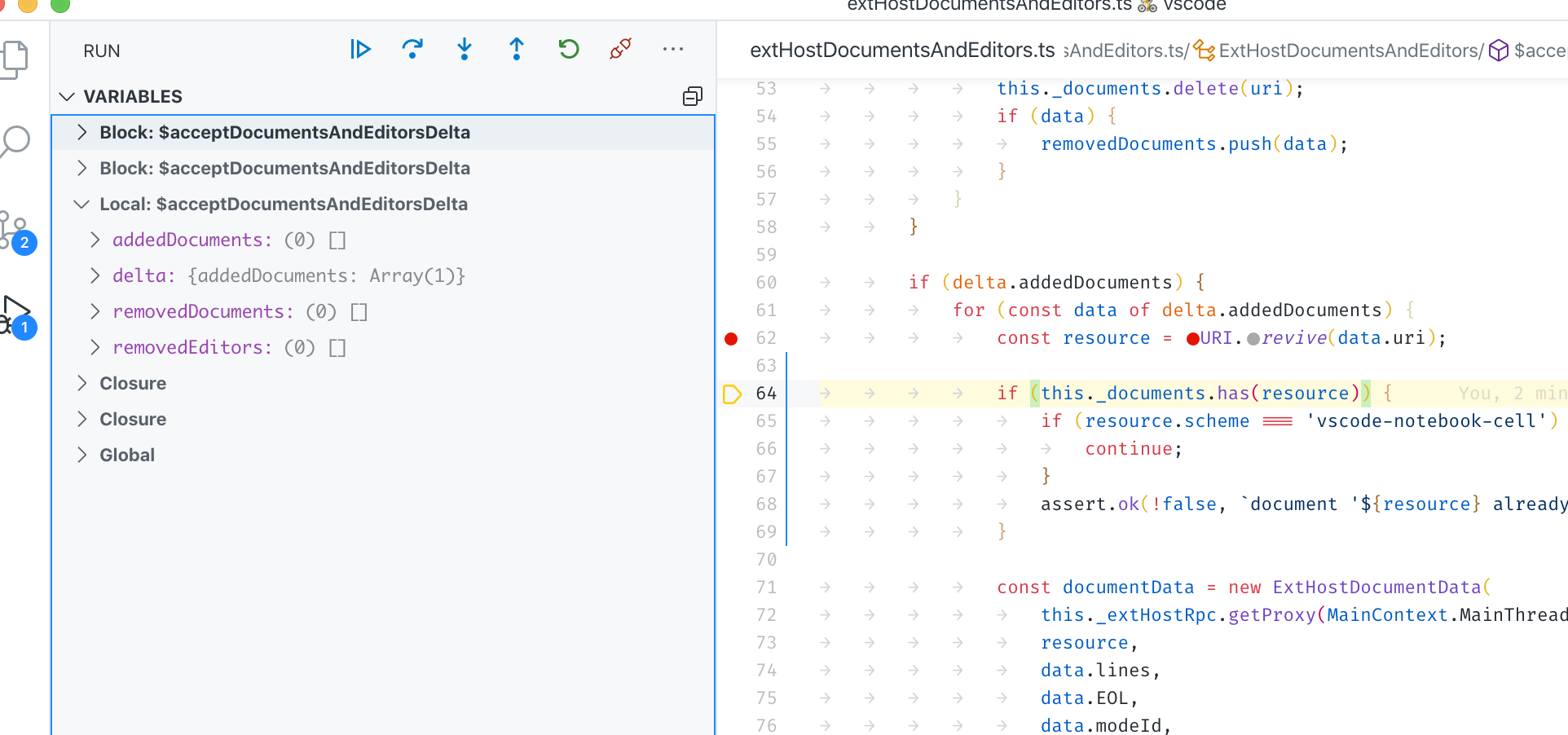
Task: Open the Run panel more actions ellipsis
Action: [673, 50]
